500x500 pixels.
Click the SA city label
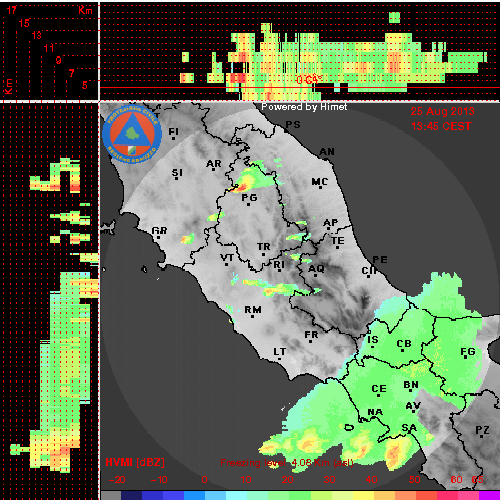pos(409,428)
